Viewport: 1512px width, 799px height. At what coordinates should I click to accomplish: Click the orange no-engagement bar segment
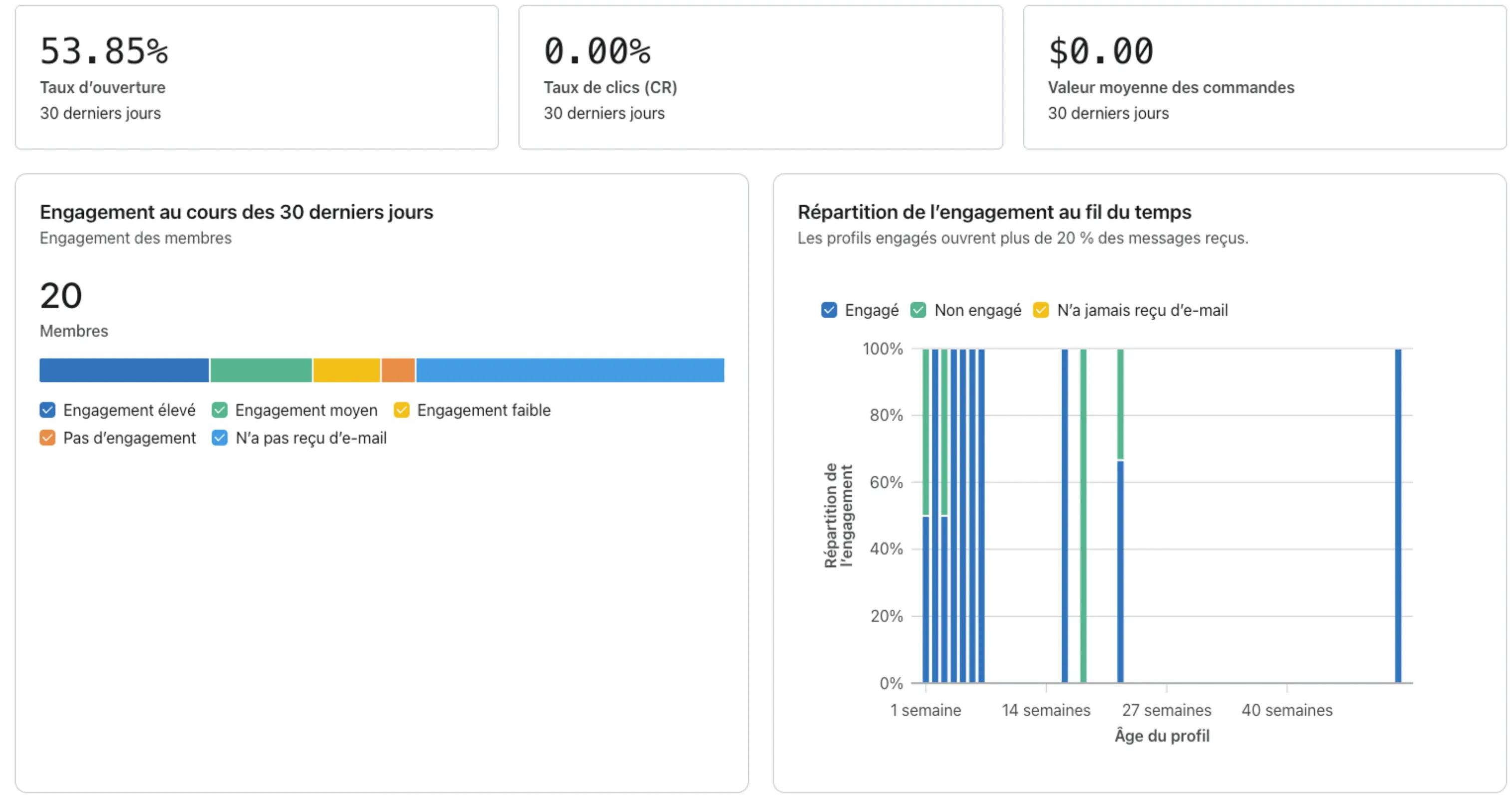tap(398, 371)
